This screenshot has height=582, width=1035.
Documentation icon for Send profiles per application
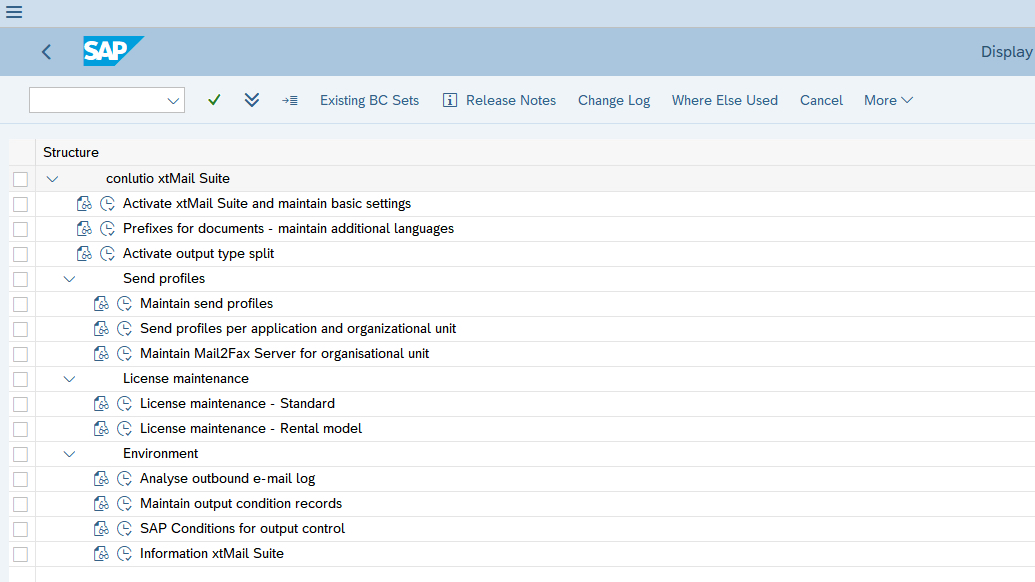click(x=101, y=329)
